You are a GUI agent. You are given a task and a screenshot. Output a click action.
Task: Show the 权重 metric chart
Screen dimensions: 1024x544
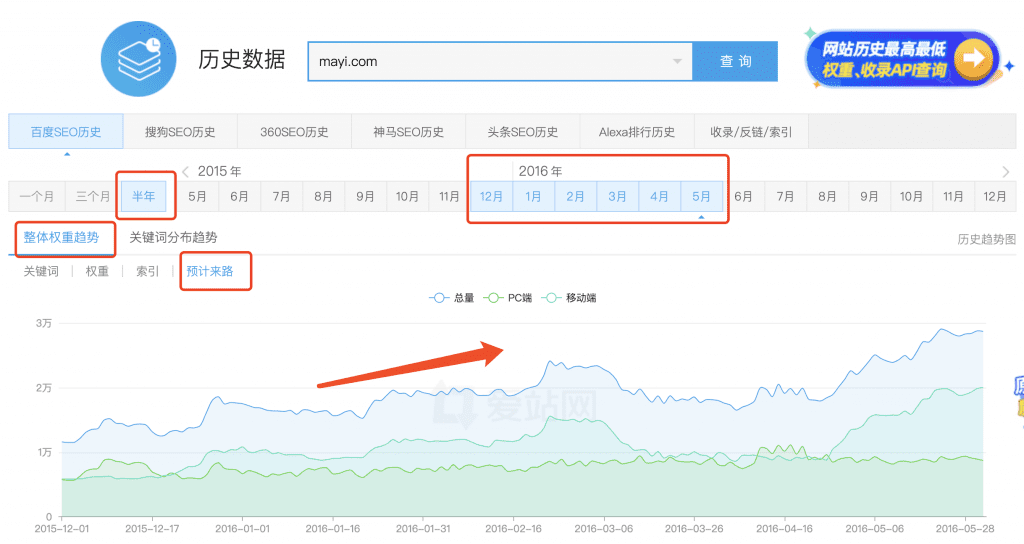click(x=97, y=271)
